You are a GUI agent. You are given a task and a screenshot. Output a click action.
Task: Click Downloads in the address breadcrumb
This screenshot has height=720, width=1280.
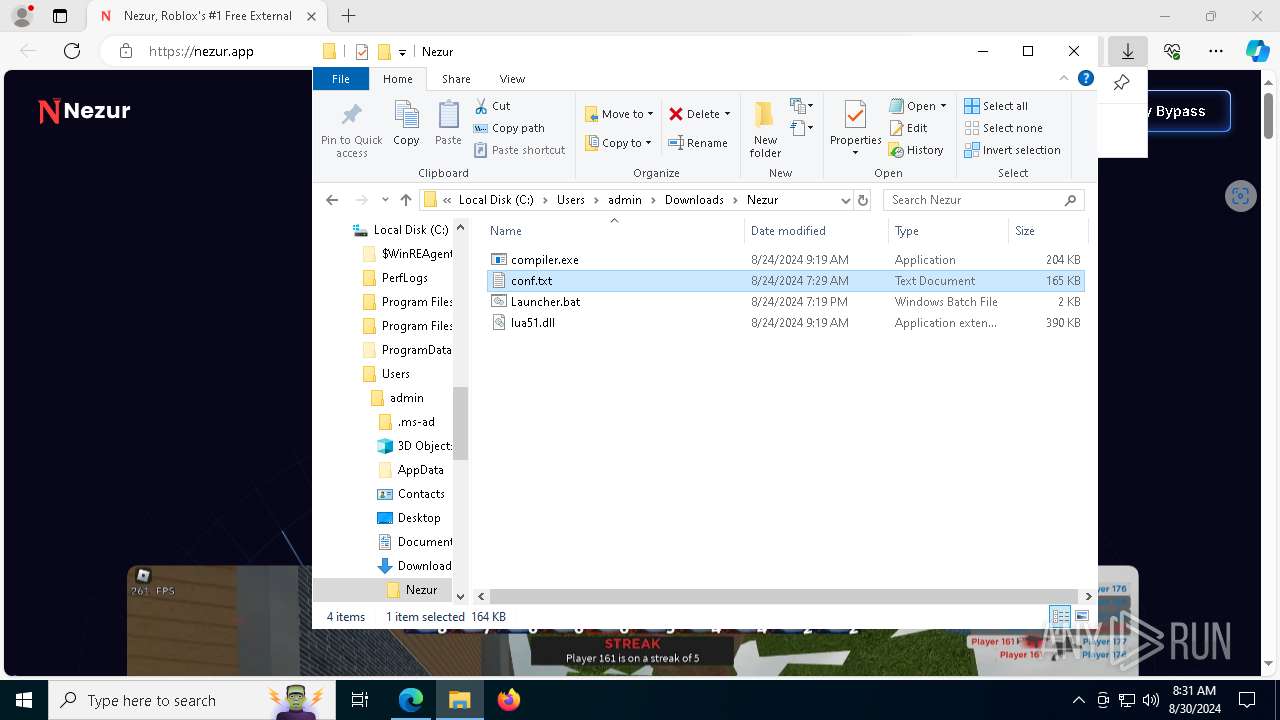click(x=694, y=200)
